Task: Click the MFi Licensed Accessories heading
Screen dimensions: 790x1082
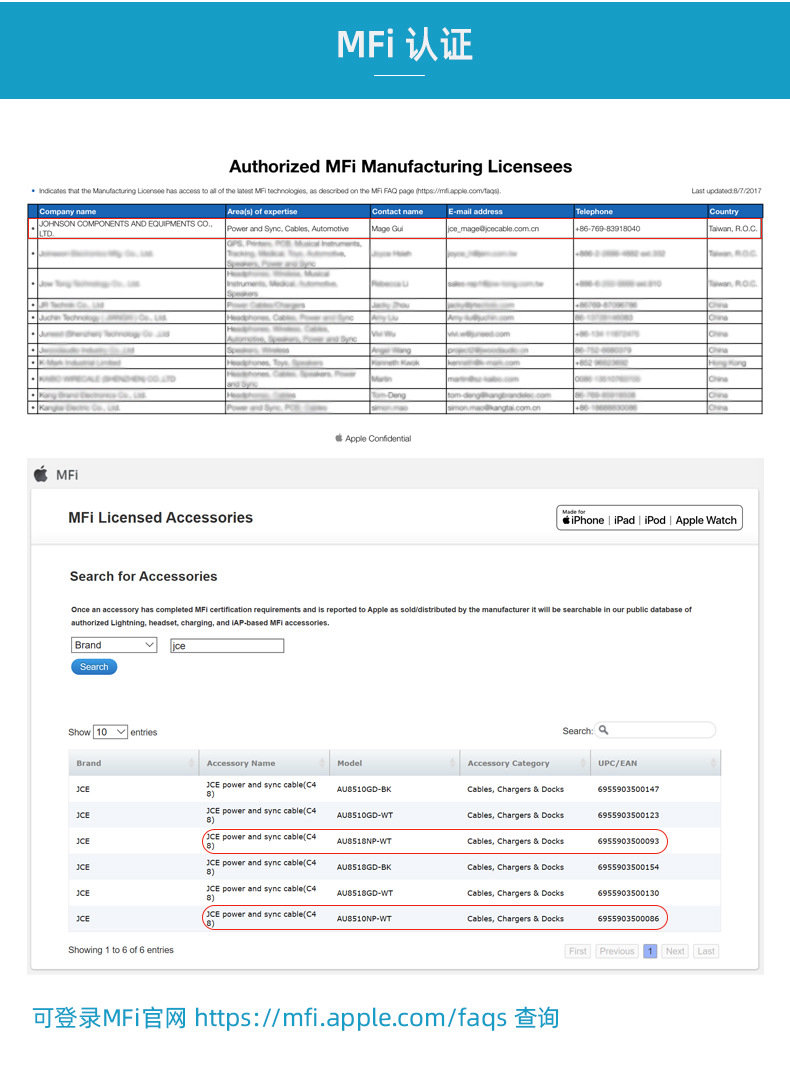Action: [161, 518]
